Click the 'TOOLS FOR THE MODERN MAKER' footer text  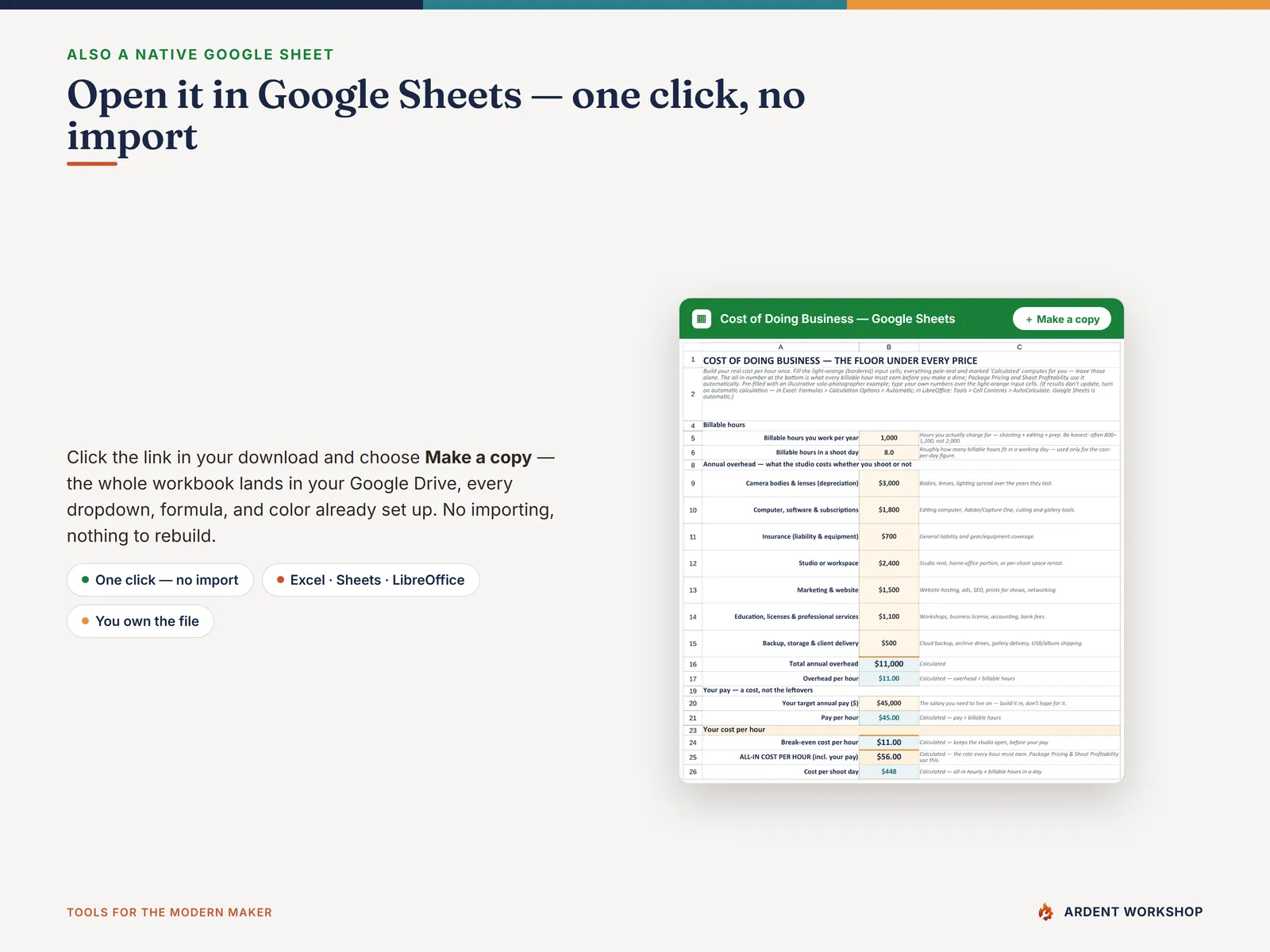coord(169,912)
